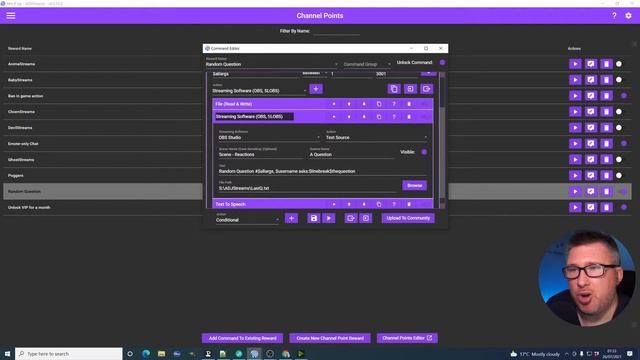Open help for File (Read & Write) action
The height and width of the screenshot is (360, 640).
point(394,104)
